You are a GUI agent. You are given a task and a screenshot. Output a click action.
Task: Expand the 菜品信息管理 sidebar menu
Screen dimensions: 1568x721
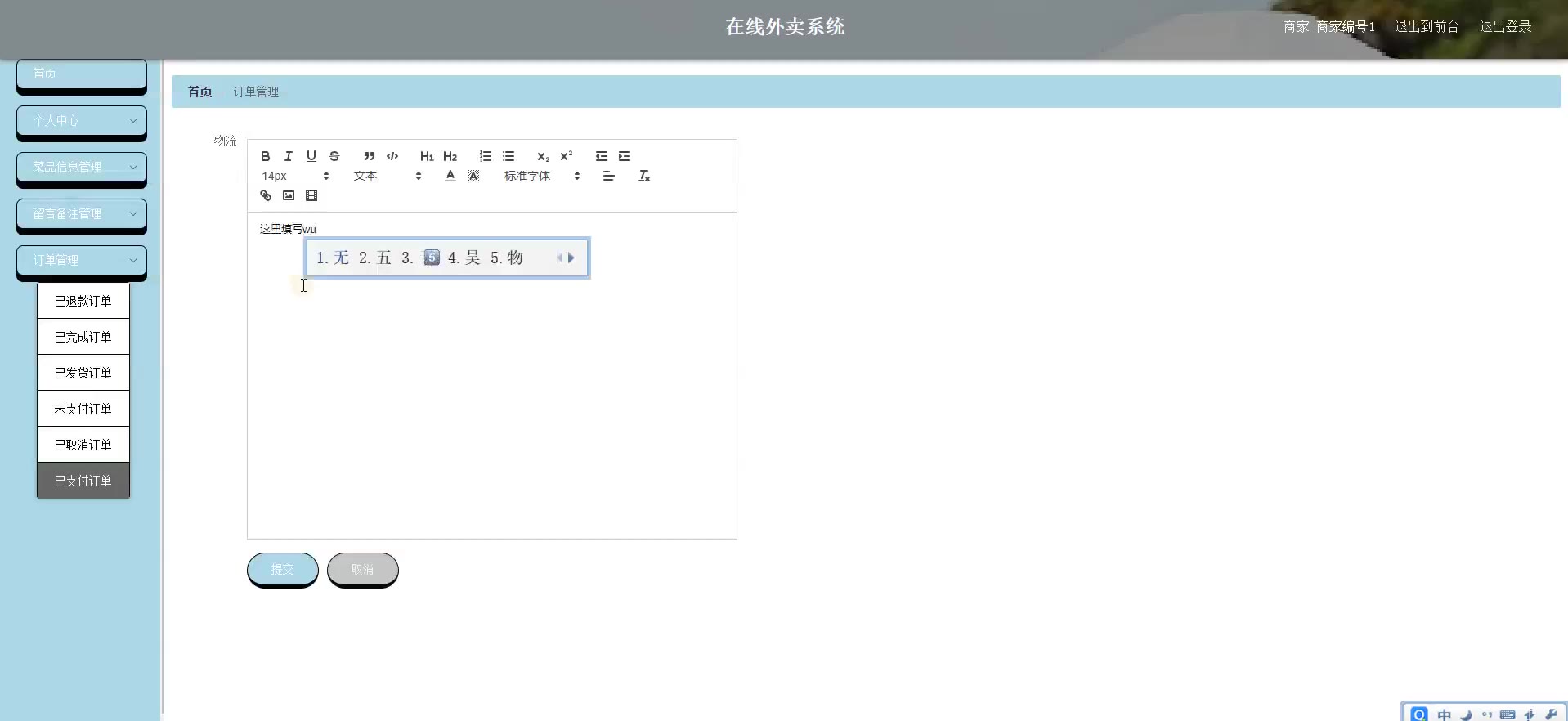pos(82,168)
